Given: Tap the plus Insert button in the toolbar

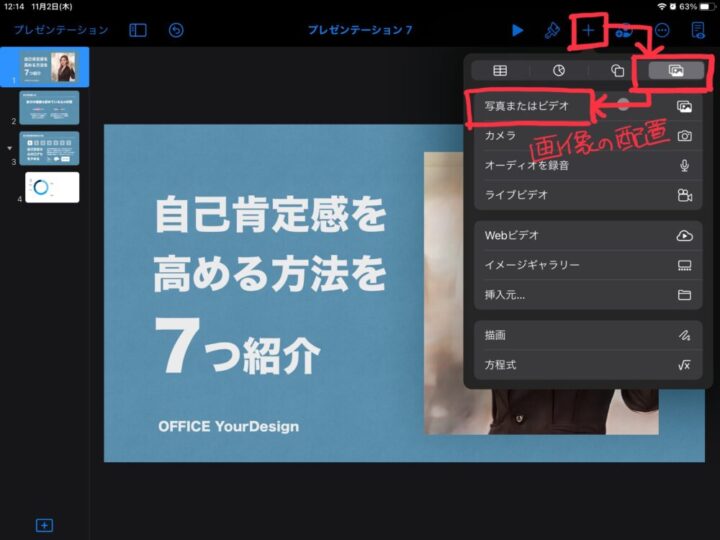Looking at the screenshot, I should coord(588,30).
